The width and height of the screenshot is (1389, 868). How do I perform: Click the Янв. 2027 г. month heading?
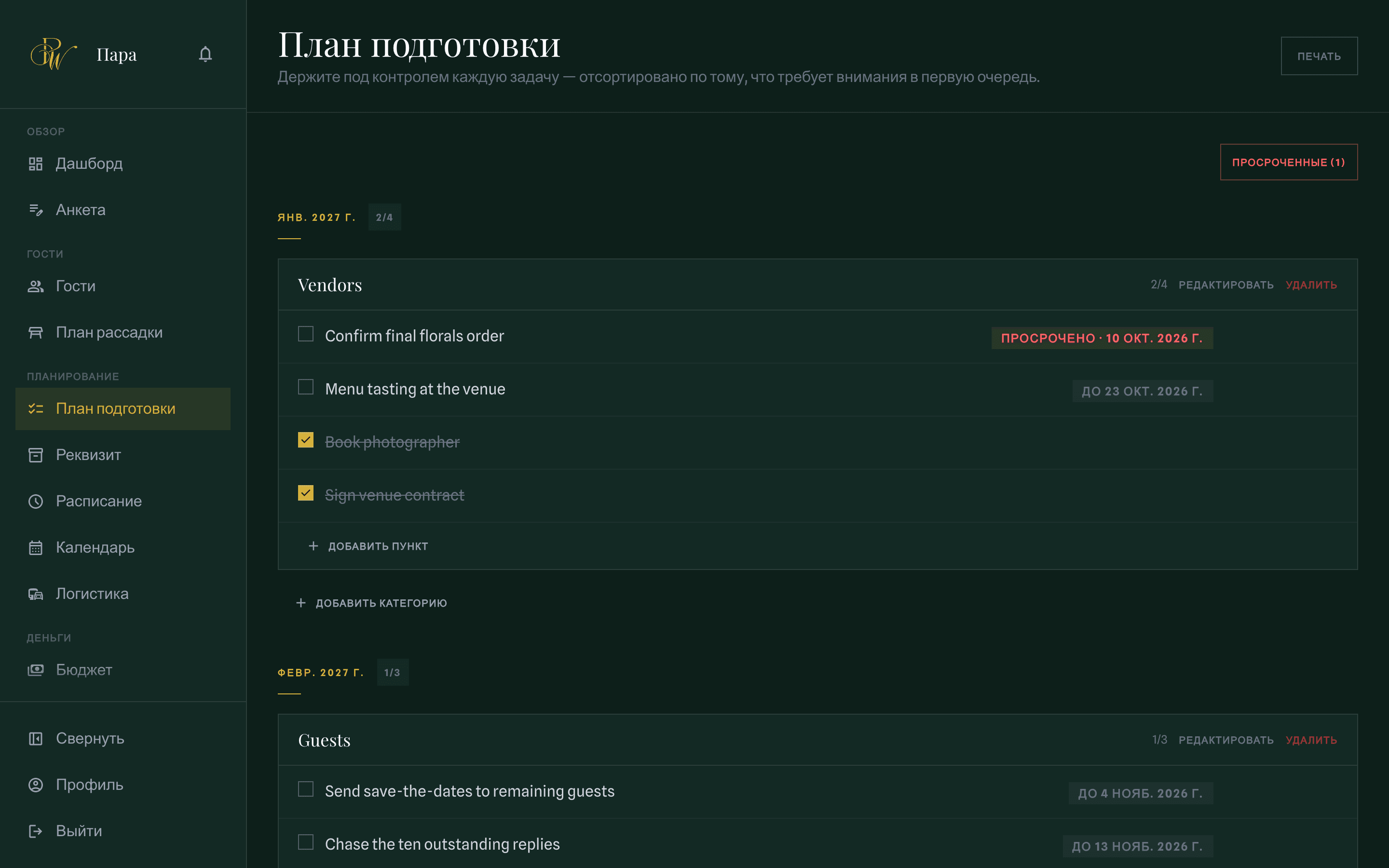click(317, 217)
